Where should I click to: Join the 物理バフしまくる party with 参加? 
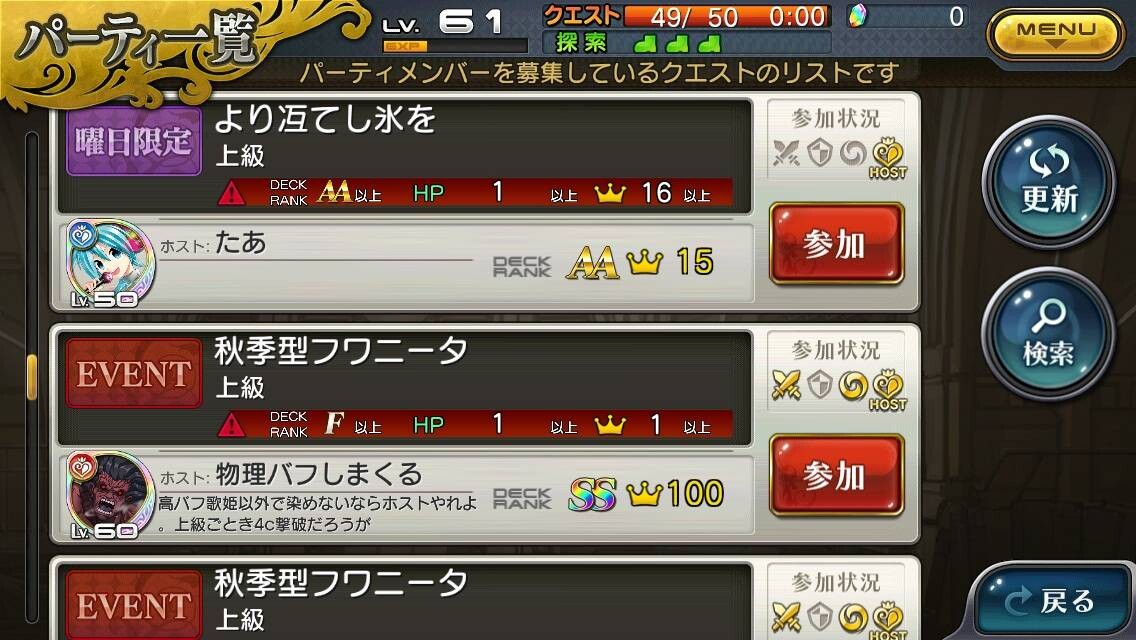[x=836, y=475]
